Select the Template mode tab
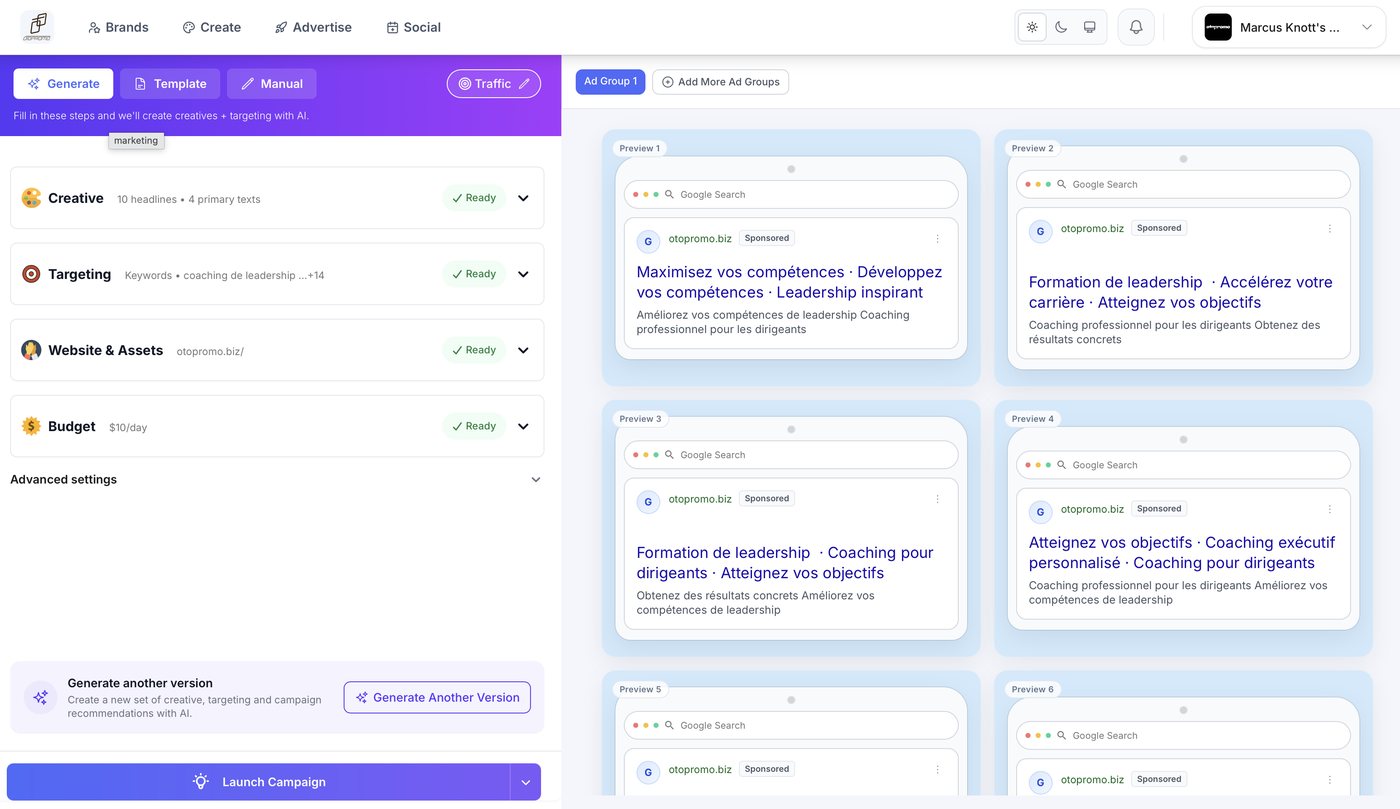 tap(170, 84)
